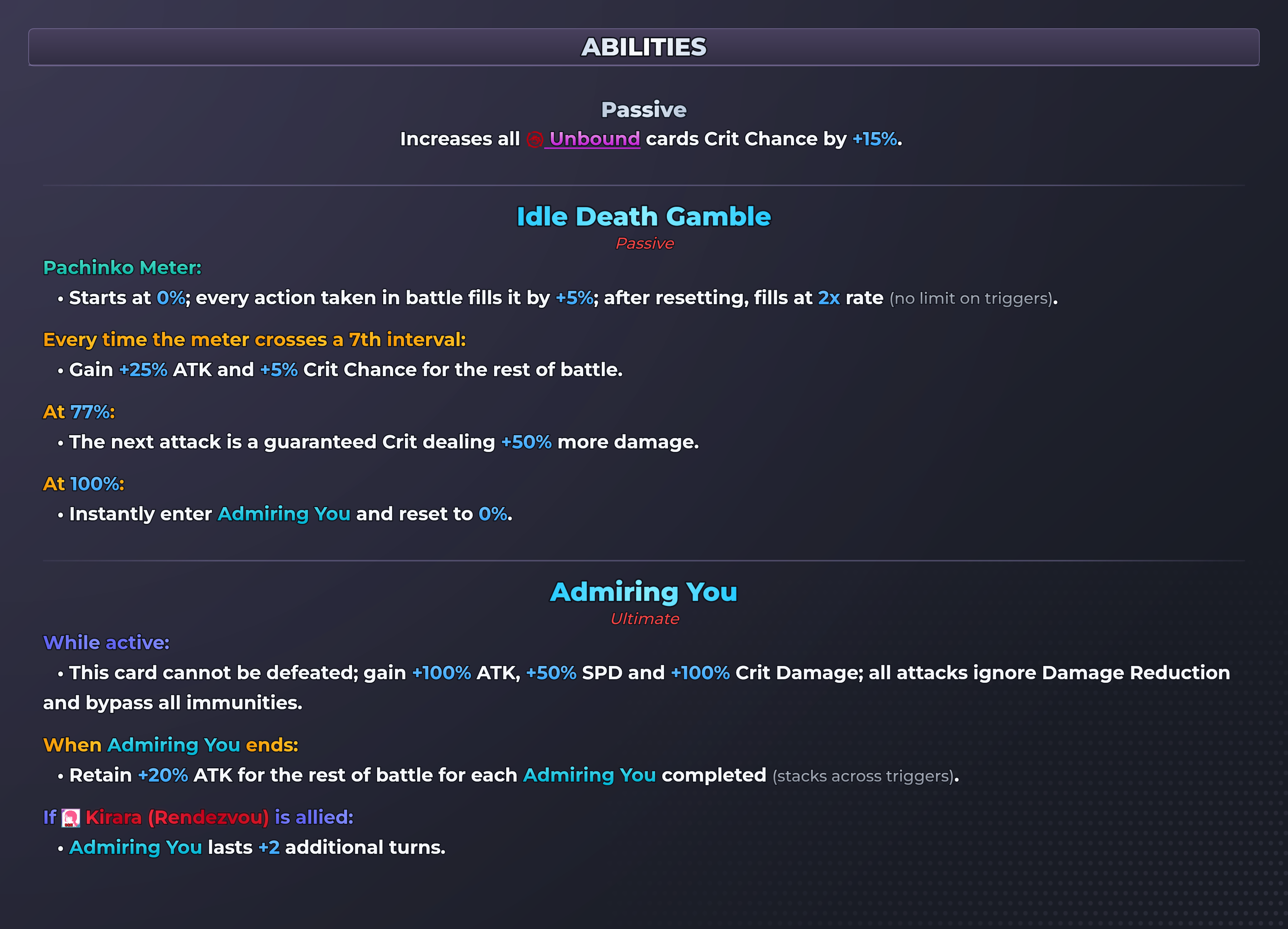Viewport: 1288px width, 929px height.
Task: Click the Kirara character portrait icon
Action: point(70,818)
